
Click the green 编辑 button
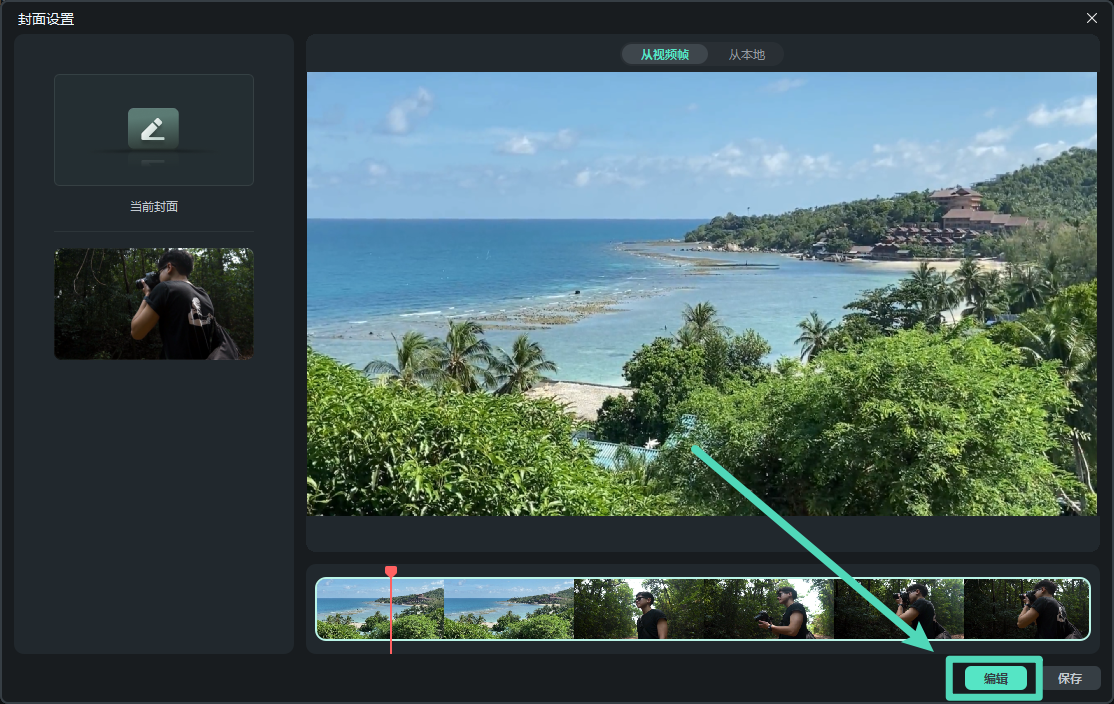coord(995,678)
